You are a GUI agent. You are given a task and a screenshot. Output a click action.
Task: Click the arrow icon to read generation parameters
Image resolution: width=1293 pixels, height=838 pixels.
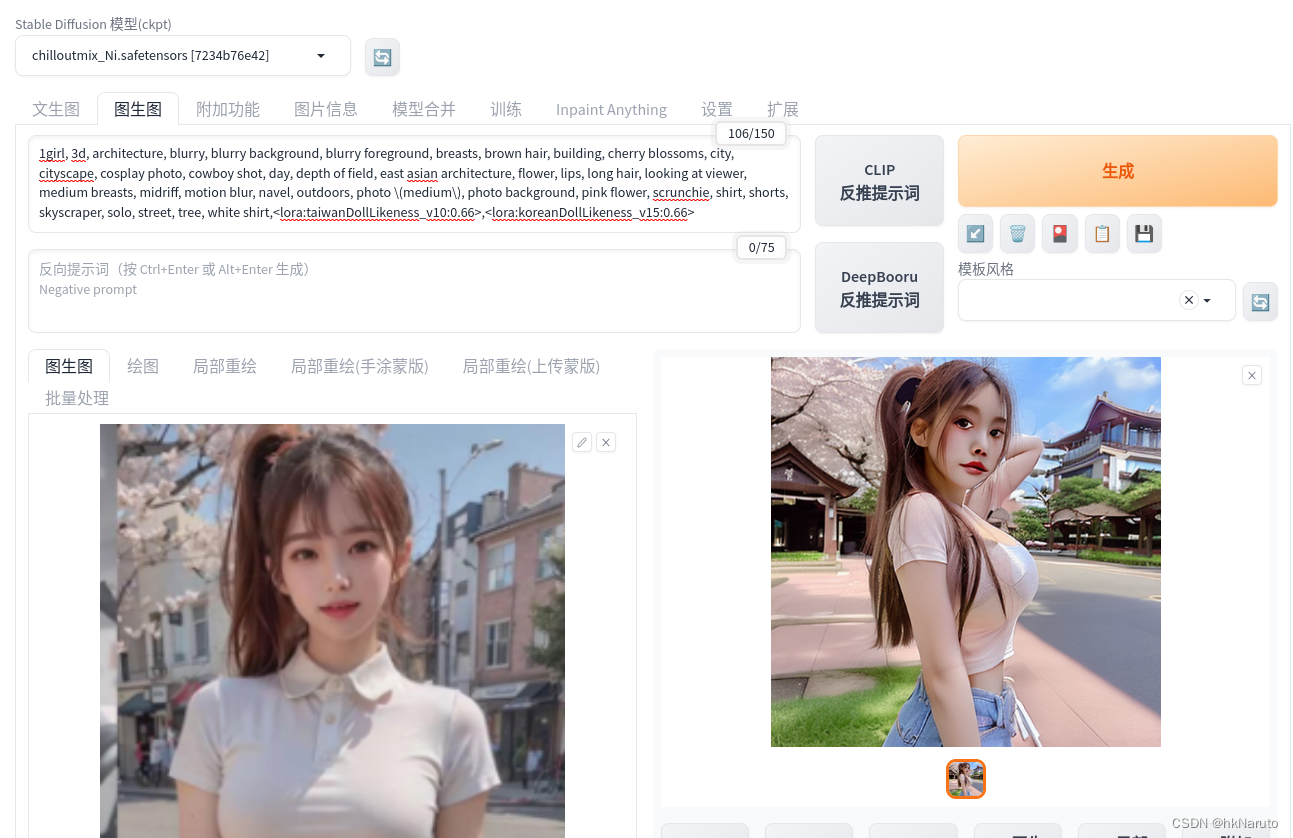(975, 233)
